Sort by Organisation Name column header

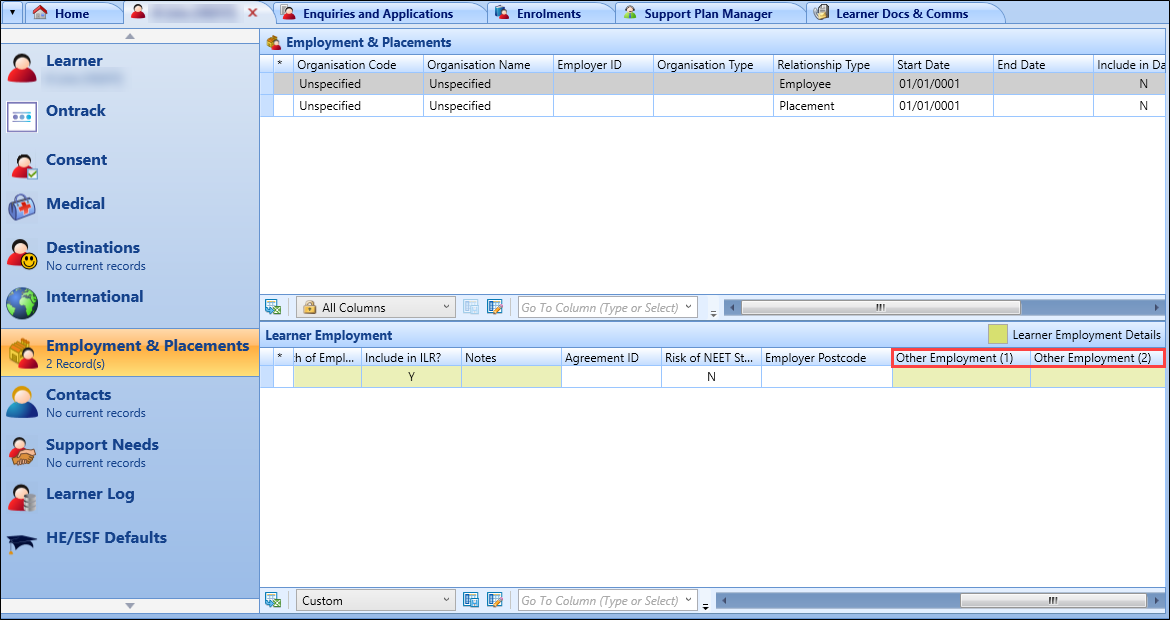pos(488,65)
